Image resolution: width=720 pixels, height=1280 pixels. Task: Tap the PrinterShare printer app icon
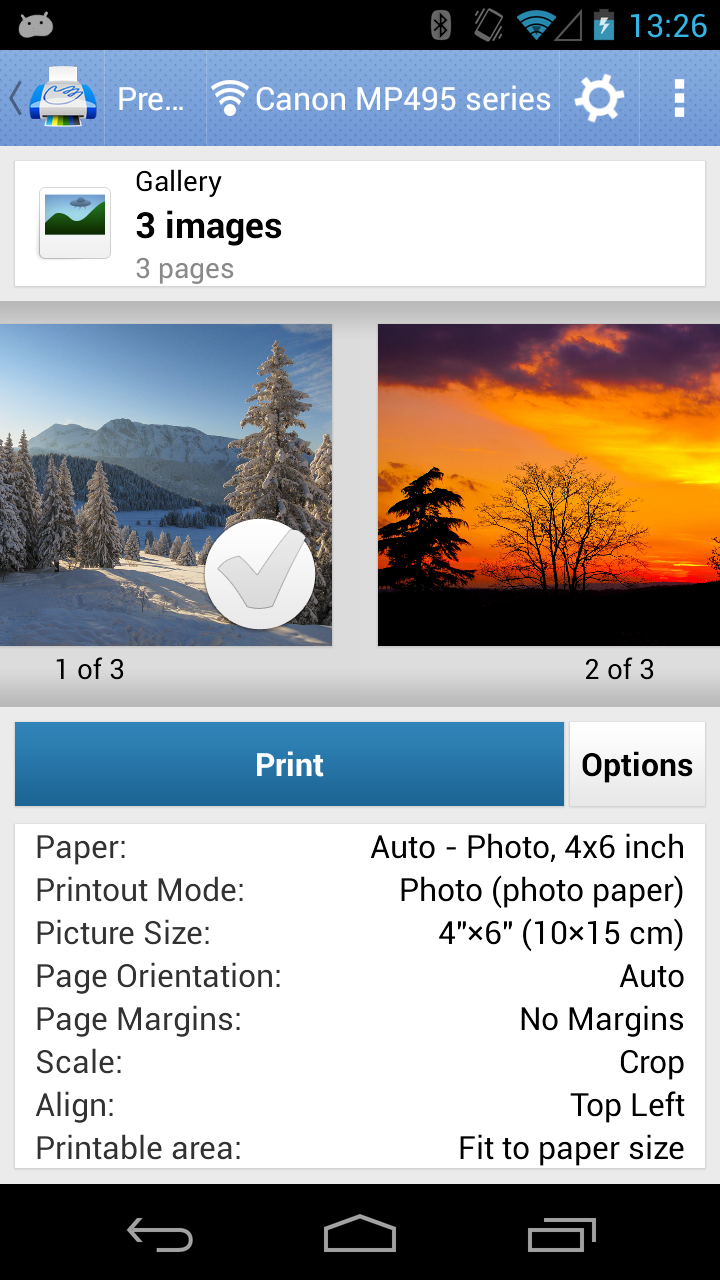[x=62, y=98]
